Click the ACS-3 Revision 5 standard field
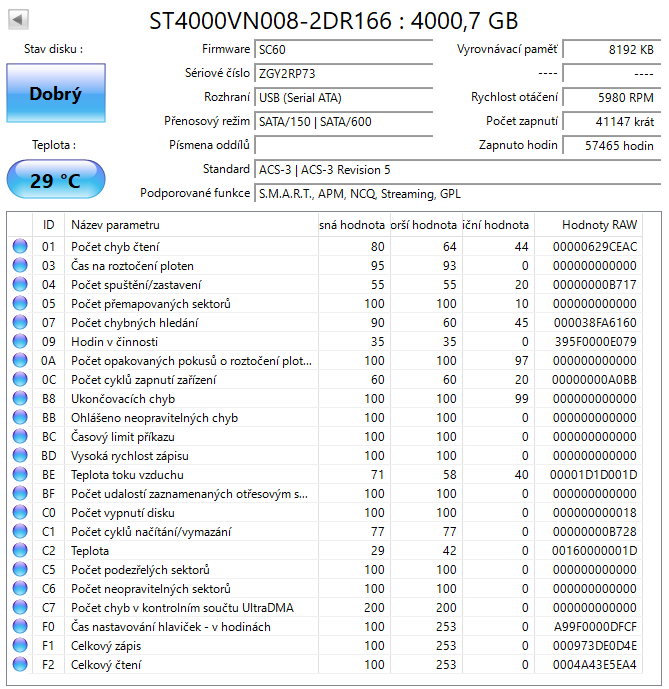669x689 pixels. click(x=458, y=170)
